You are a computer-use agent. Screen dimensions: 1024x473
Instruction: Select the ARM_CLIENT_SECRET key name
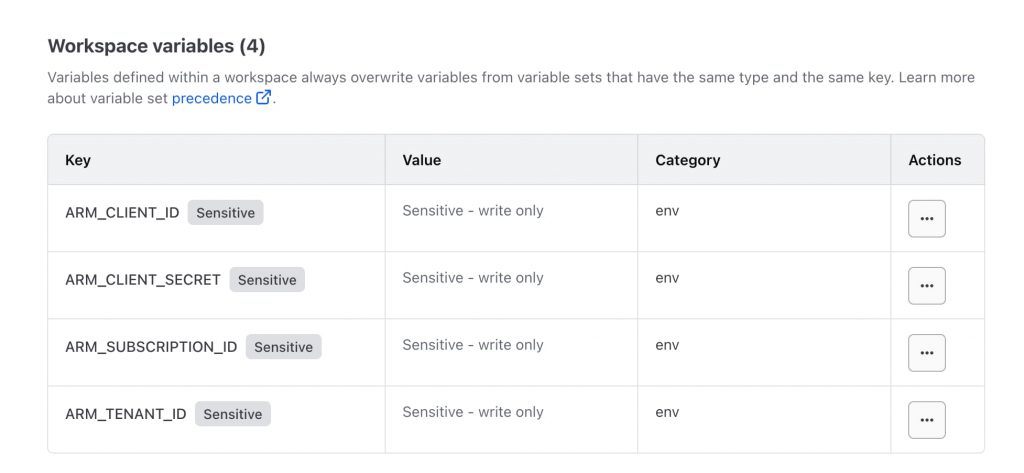[x=143, y=280]
